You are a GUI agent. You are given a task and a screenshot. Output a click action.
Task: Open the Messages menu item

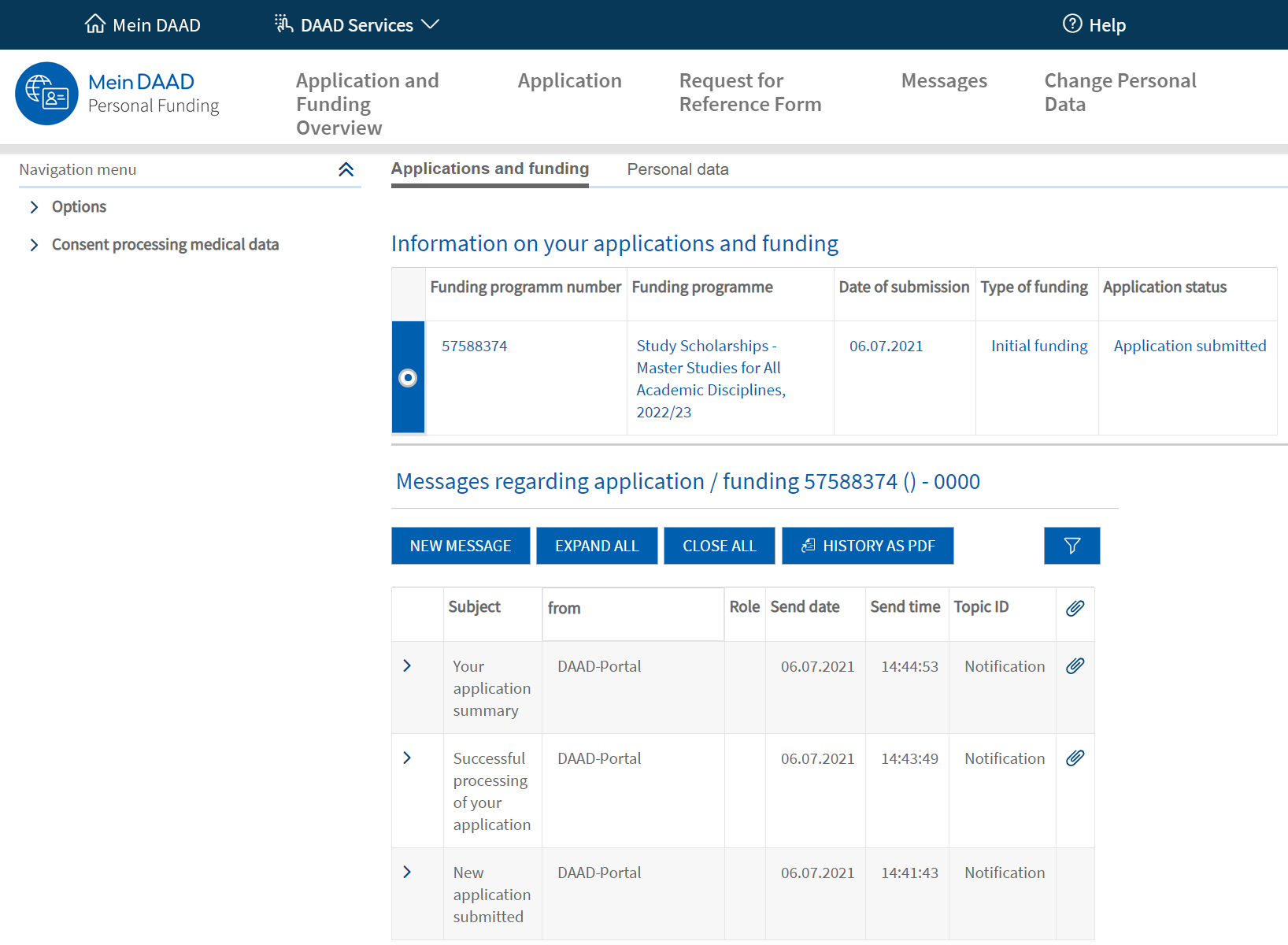pos(944,81)
